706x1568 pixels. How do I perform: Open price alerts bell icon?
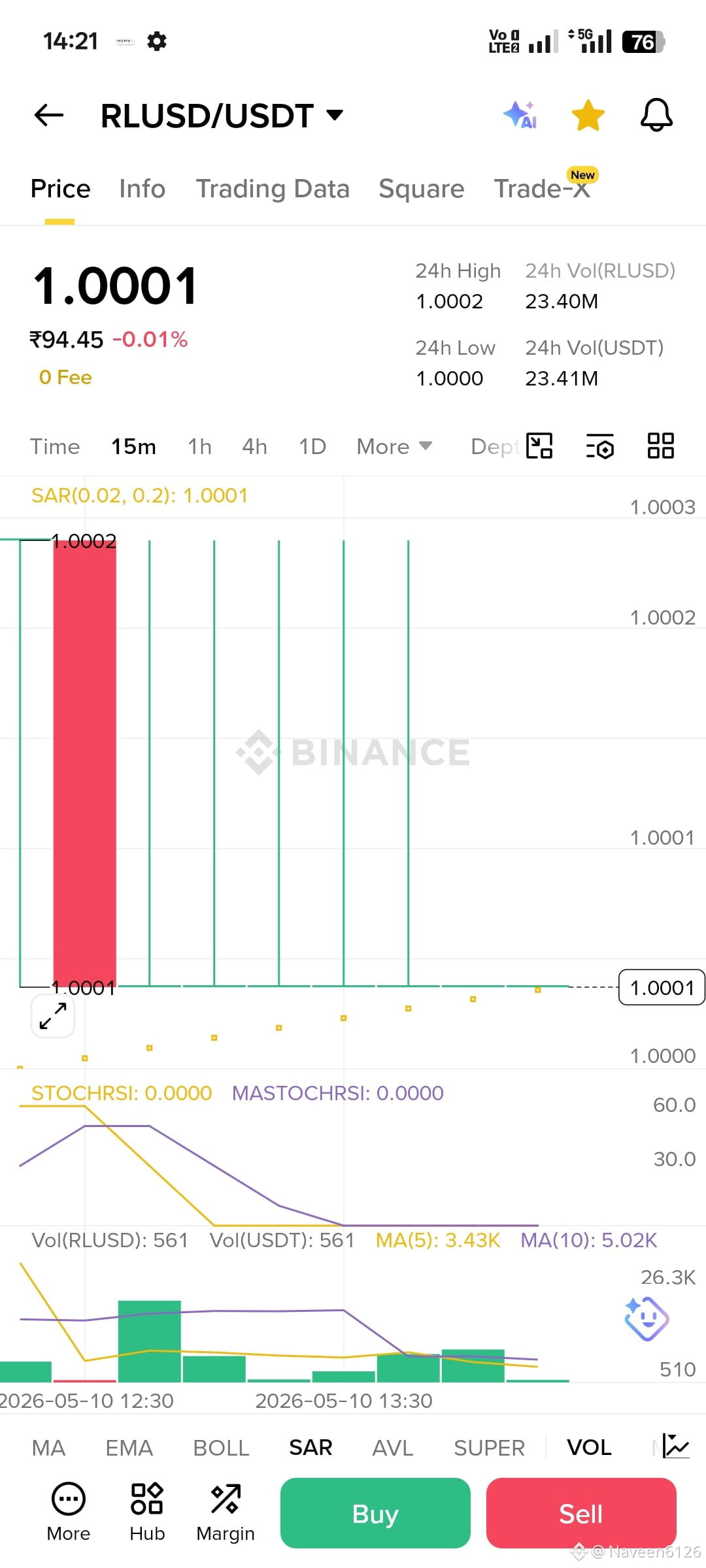point(656,116)
